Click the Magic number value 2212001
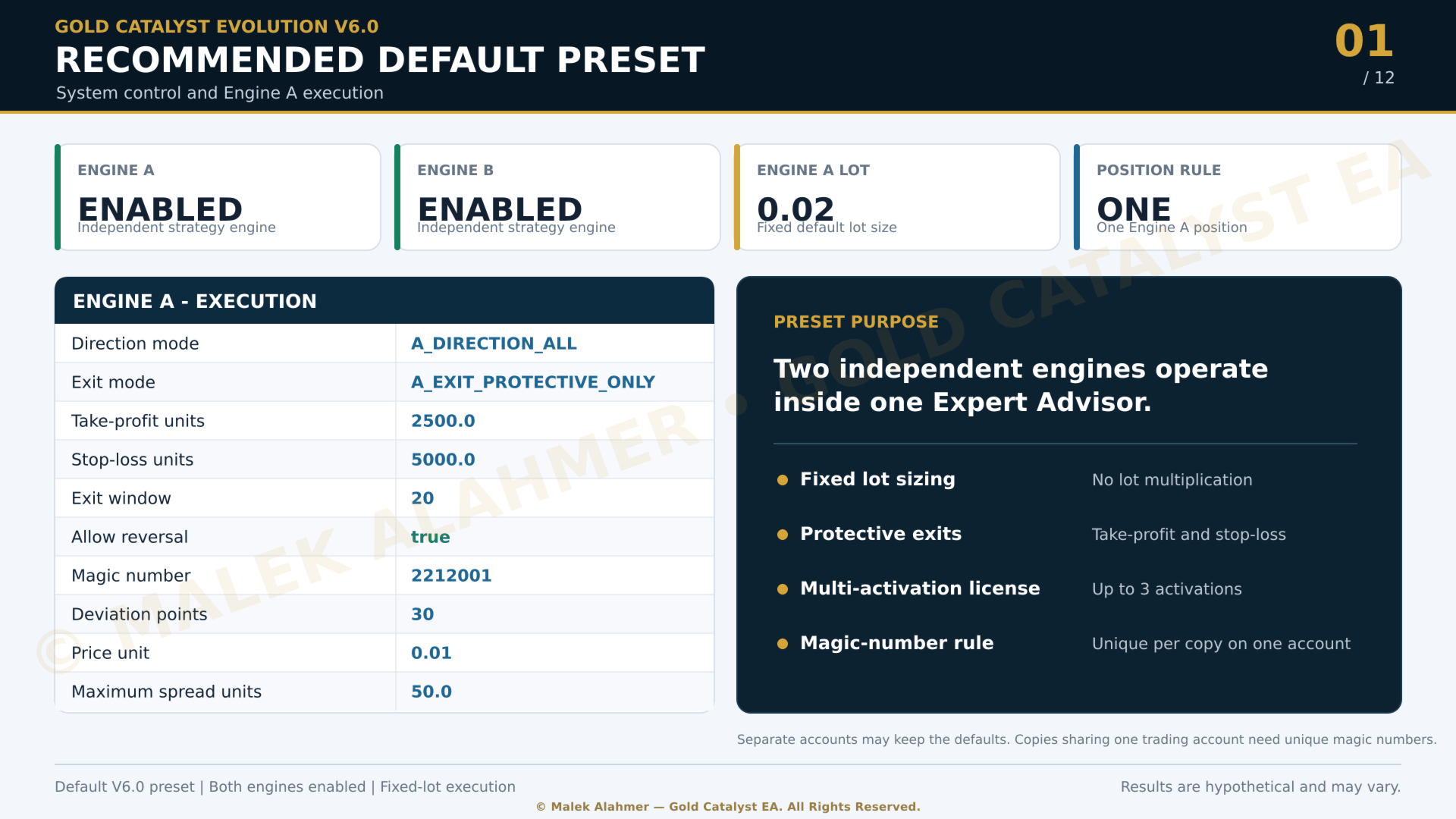Viewport: 1456px width, 819px height. pos(451,576)
